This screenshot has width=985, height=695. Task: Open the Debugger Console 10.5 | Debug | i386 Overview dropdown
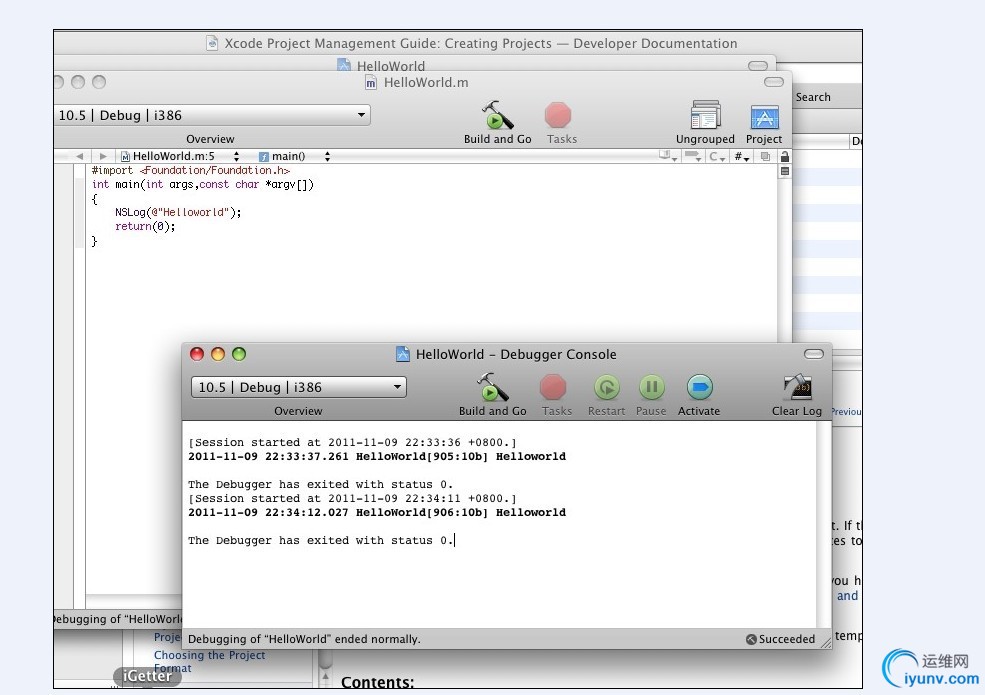tap(298, 387)
